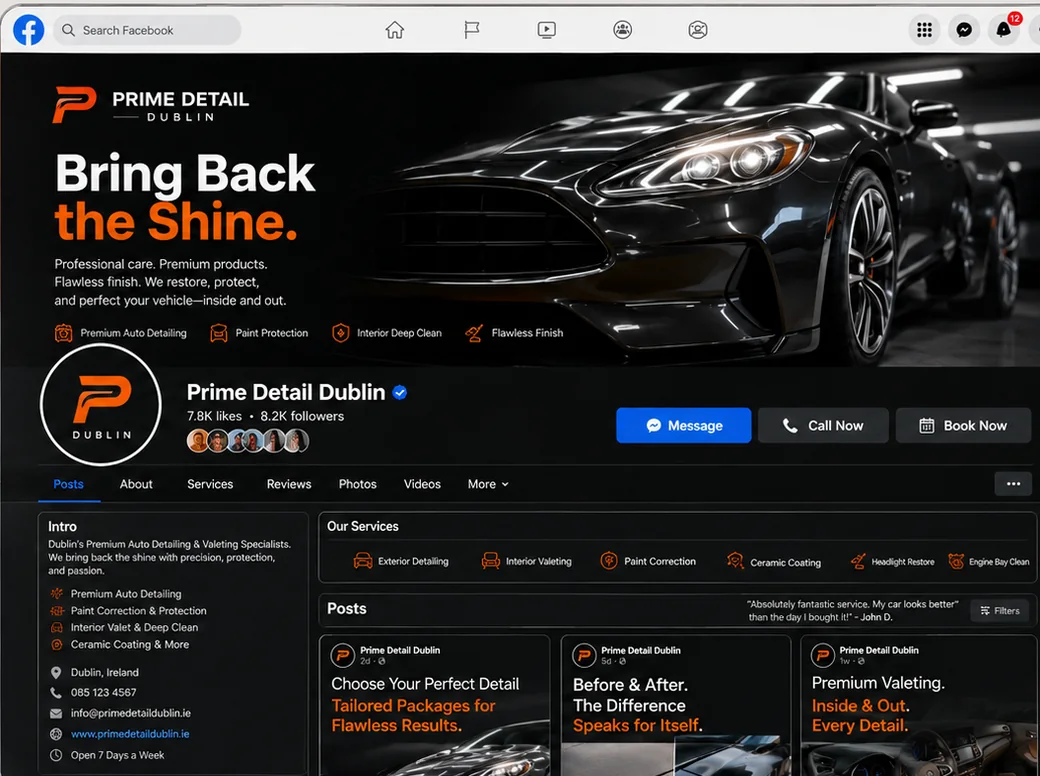Image resolution: width=1040 pixels, height=776 pixels.
Task: Open the Messenger icon
Action: [x=964, y=30]
